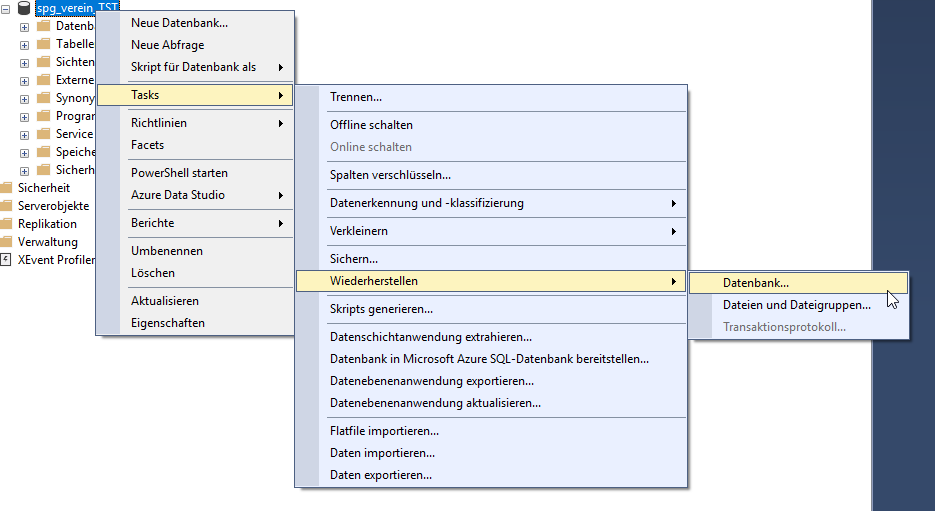
Task: Choose Datenbank... in Wiederherstellen submenu
Action: tap(756, 283)
